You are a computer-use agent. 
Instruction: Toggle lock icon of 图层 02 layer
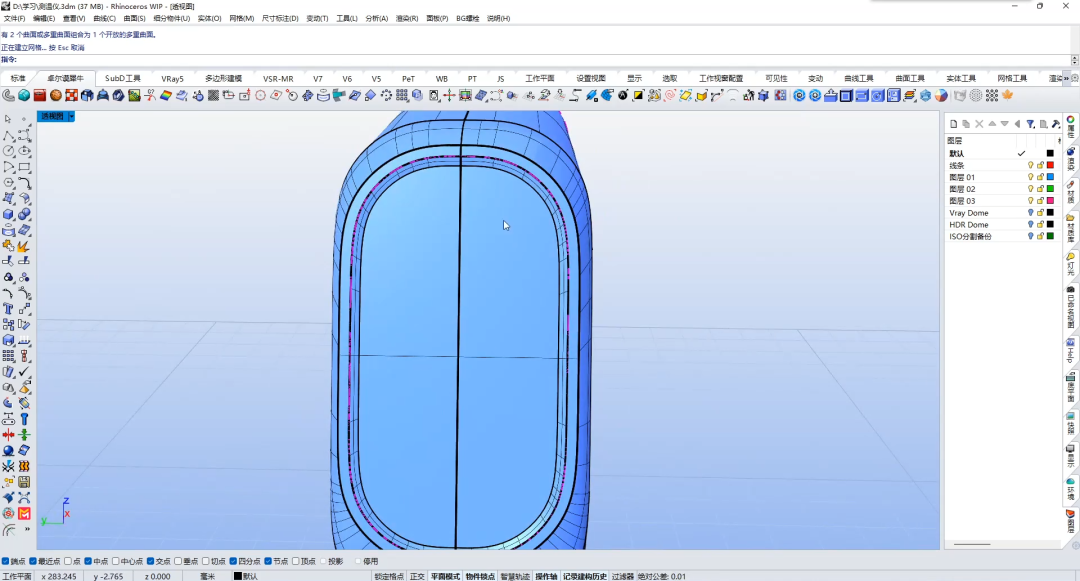1040,189
